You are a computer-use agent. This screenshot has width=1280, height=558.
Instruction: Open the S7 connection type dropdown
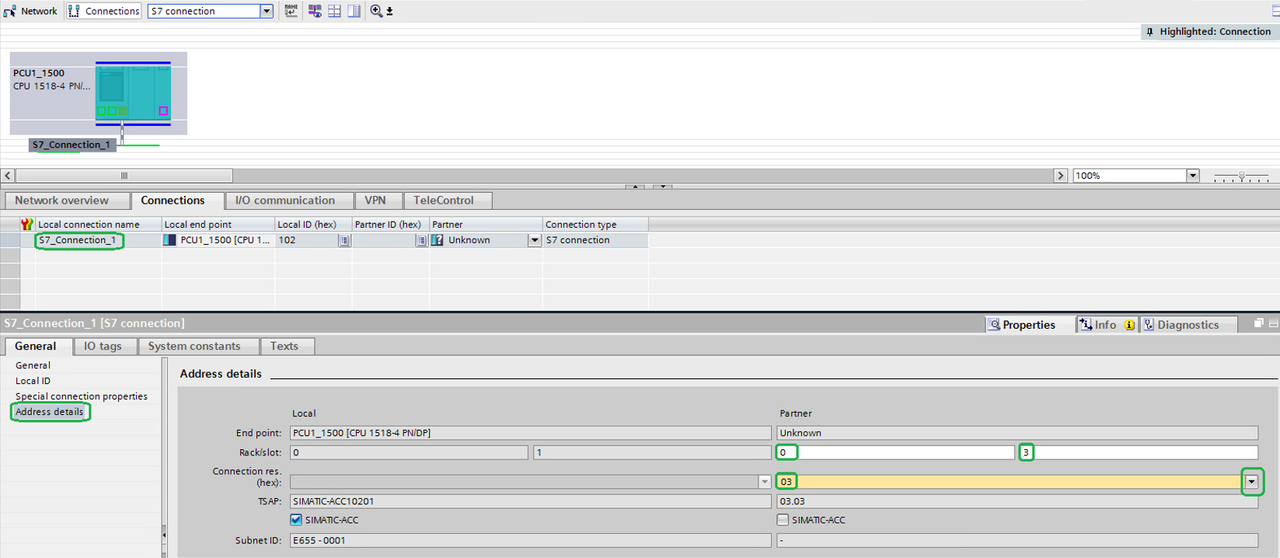pyautogui.click(x=266, y=11)
